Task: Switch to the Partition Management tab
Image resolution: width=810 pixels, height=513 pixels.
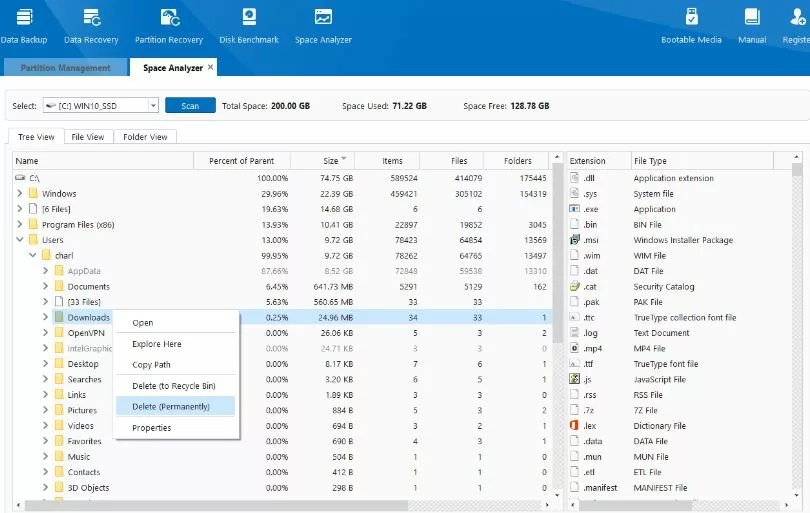Action: [65, 68]
